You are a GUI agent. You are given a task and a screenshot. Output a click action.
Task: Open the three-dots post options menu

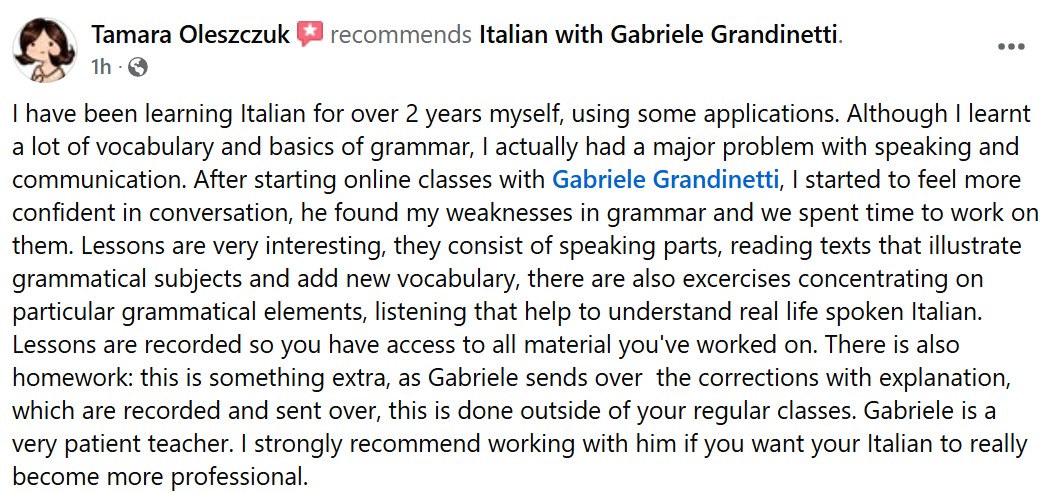1011,47
